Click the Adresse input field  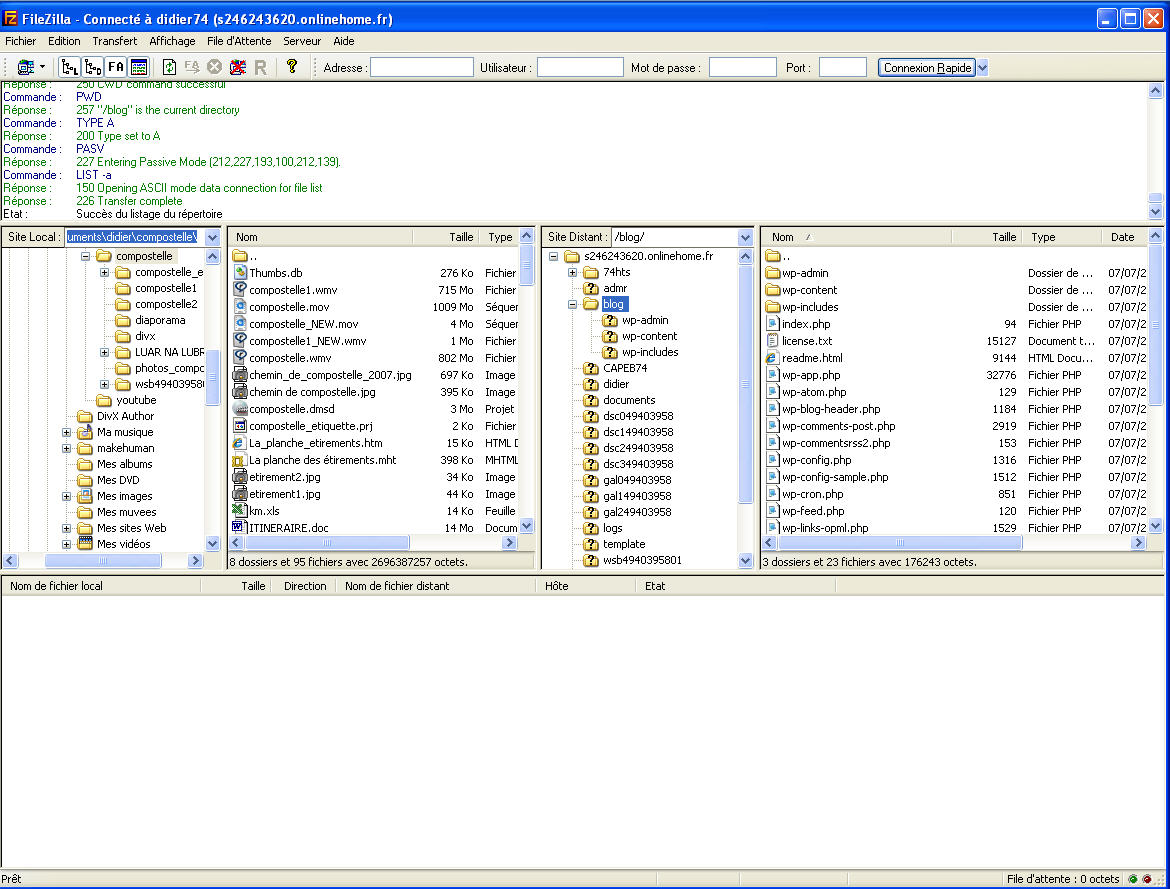coord(422,67)
